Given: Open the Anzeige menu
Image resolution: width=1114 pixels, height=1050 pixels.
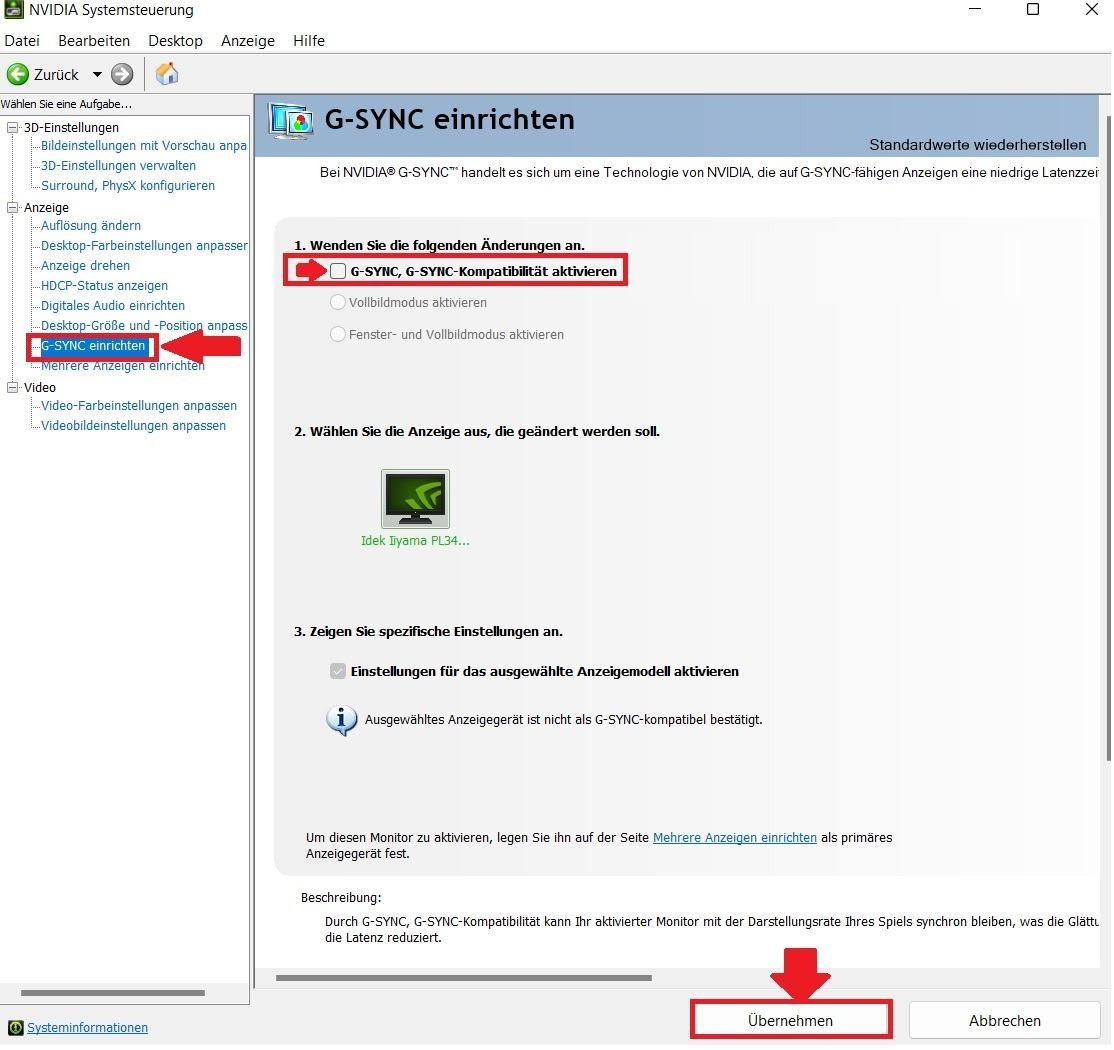Looking at the screenshot, I should click(248, 40).
